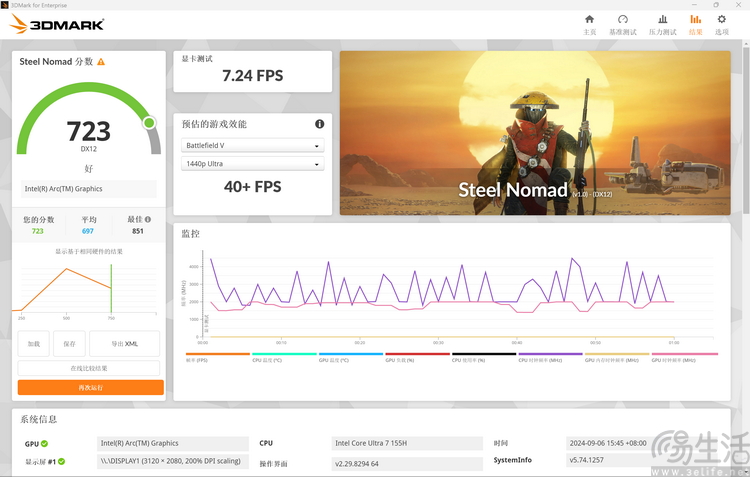
Task: Click the green display #1 status checkmark
Action: [x=61, y=461]
